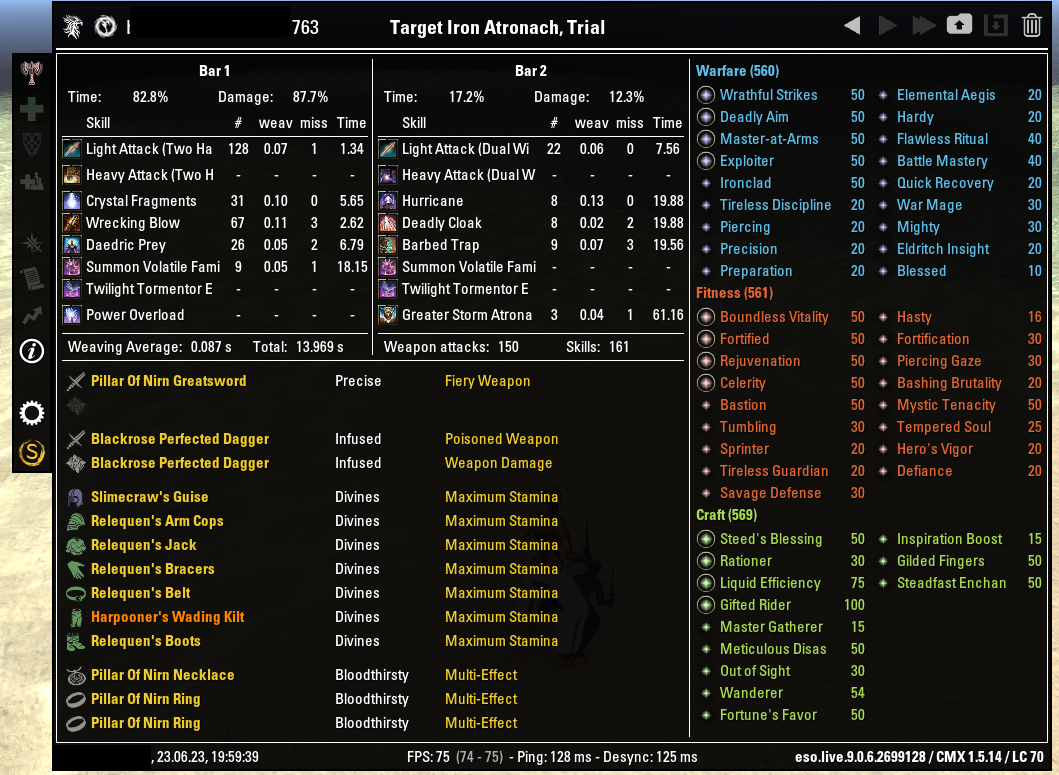1059x775 pixels.
Task: Click Battle Mastery champion skill
Action: pyautogui.click(x=942, y=161)
